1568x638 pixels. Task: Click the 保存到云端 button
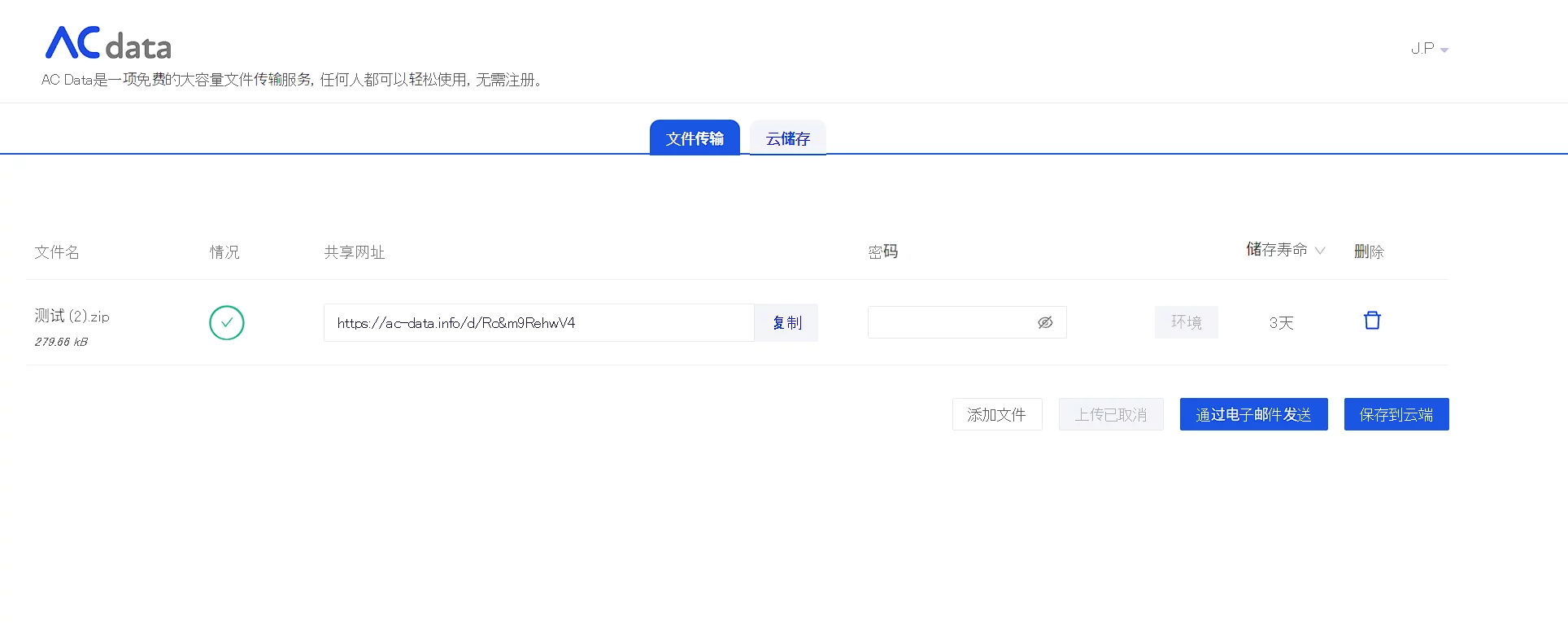point(1396,415)
